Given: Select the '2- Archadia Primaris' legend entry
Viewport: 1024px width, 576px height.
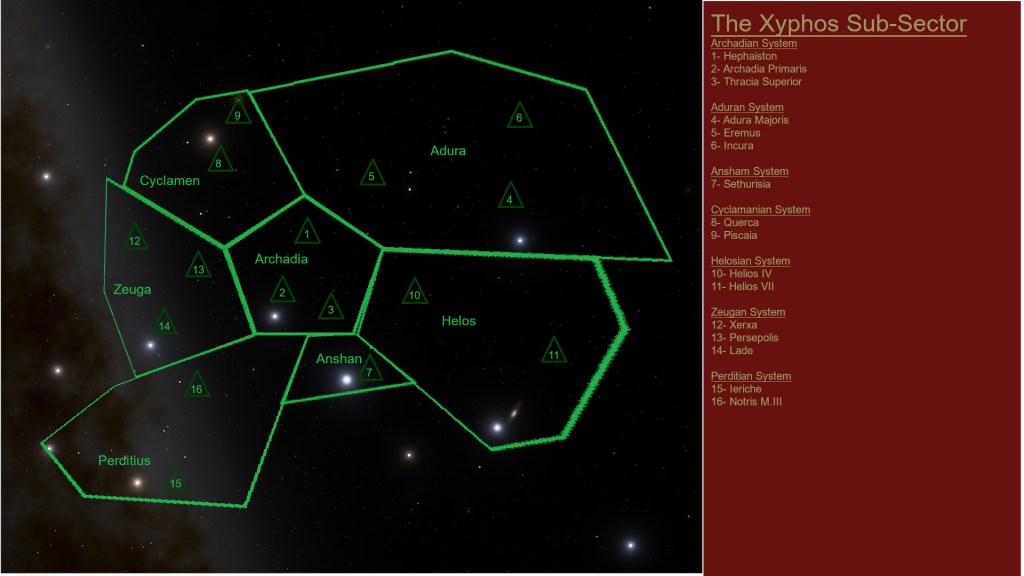Looking at the screenshot, I should (758, 69).
